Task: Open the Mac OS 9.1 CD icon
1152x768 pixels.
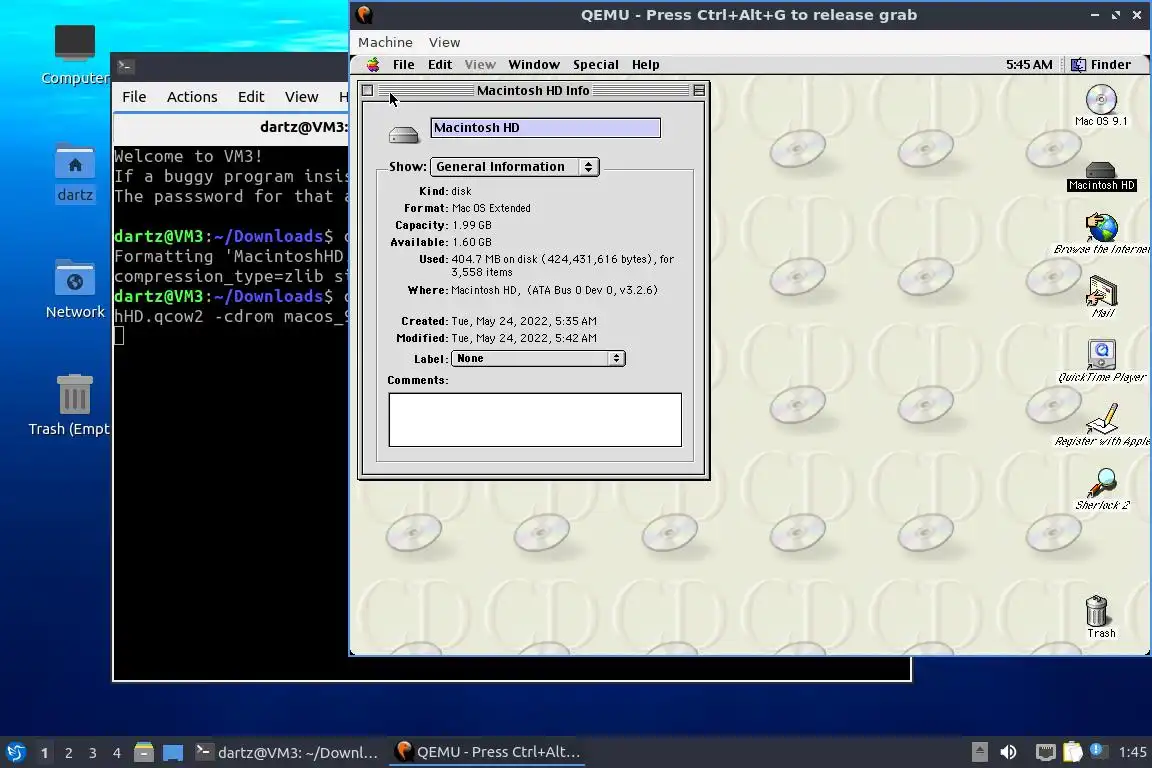Action: (x=1101, y=100)
